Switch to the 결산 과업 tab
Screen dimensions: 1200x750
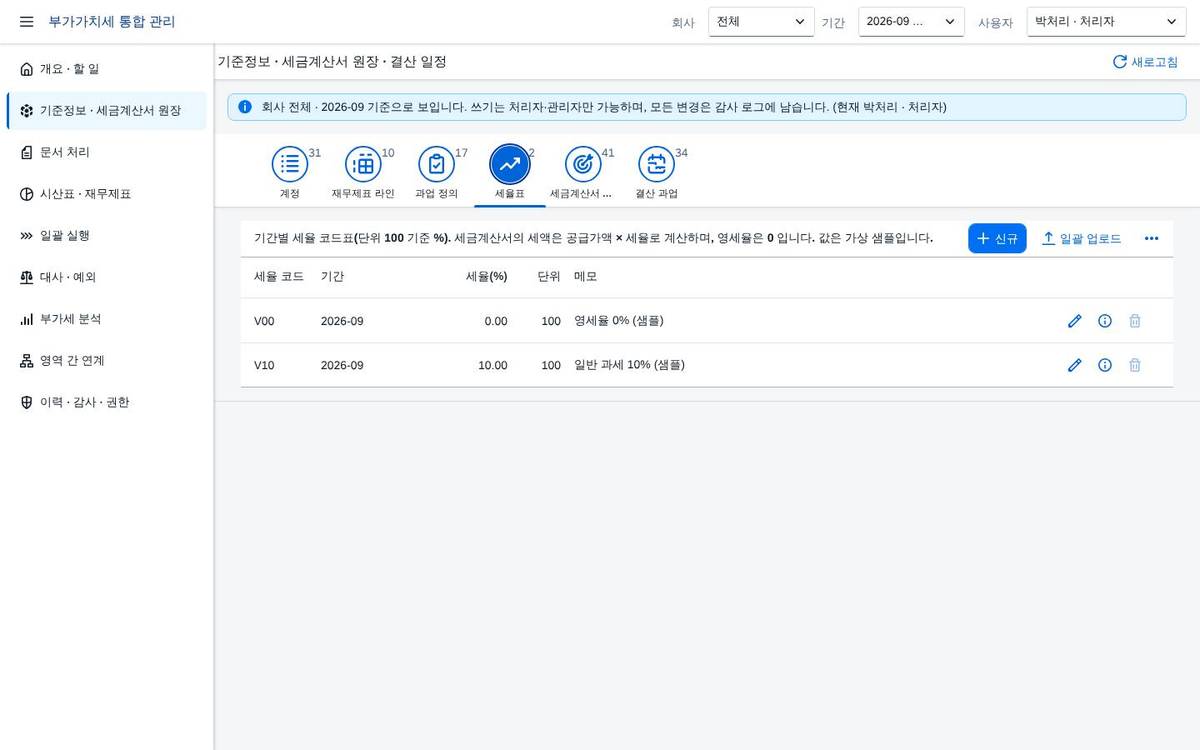pyautogui.click(x=656, y=173)
